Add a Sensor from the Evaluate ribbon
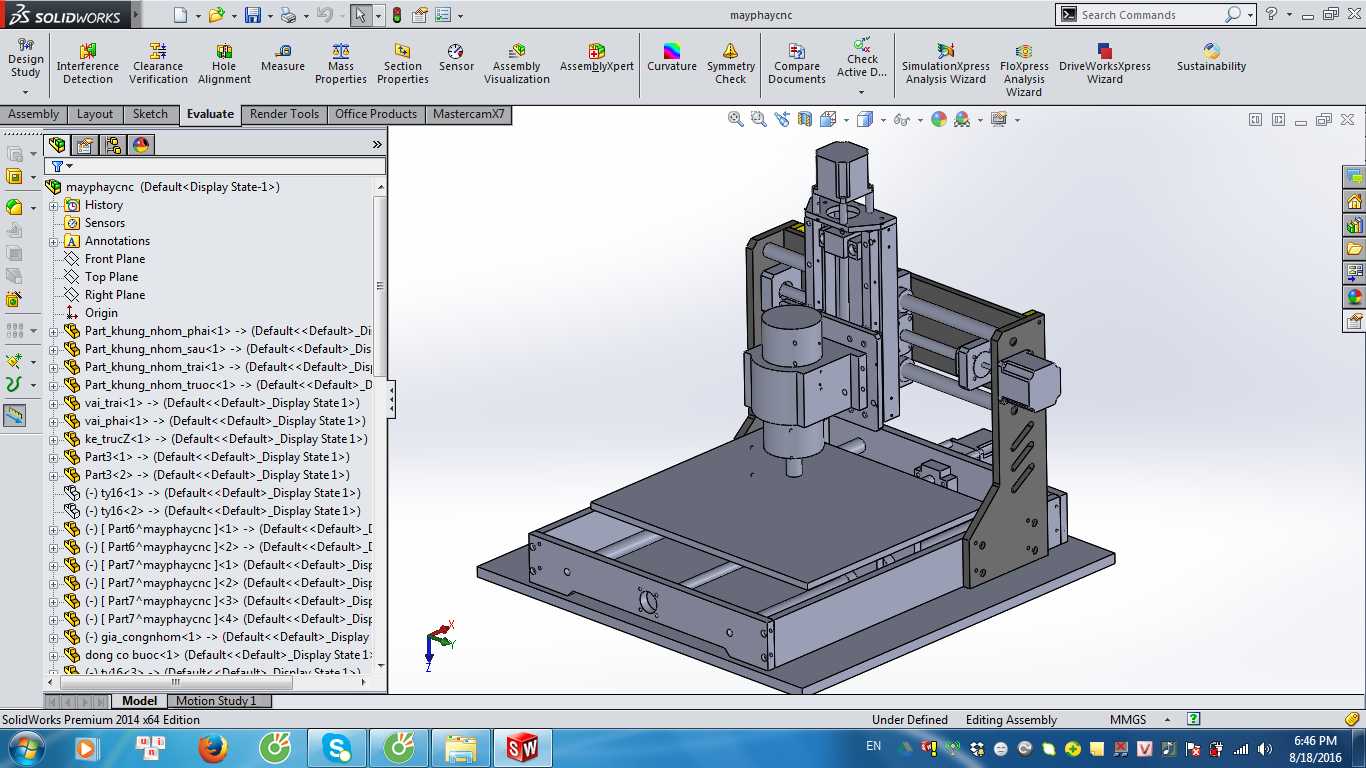The image size is (1366, 768). pos(456,58)
